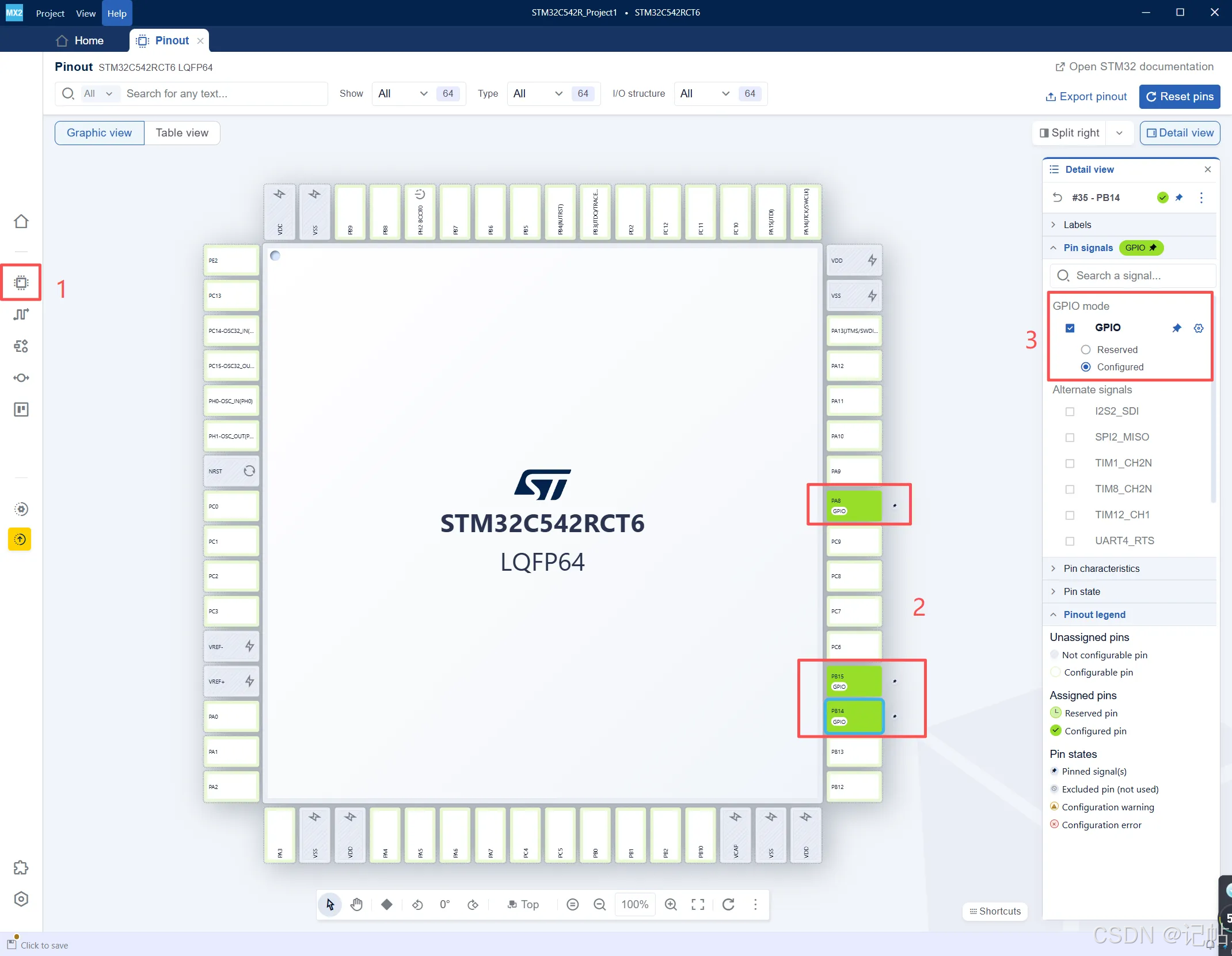Open the Help menu
This screenshot has width=1232, height=956.
(117, 13)
